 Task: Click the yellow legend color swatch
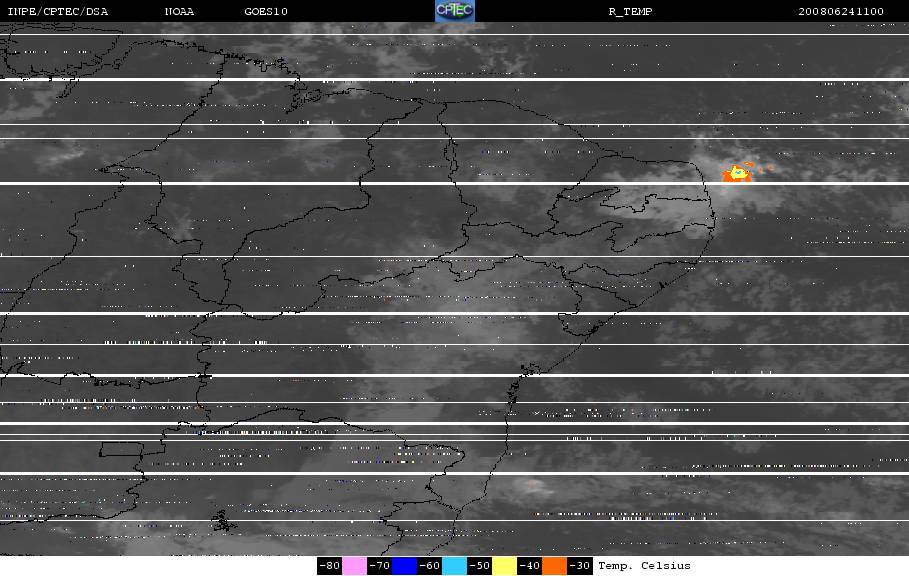tap(504, 566)
